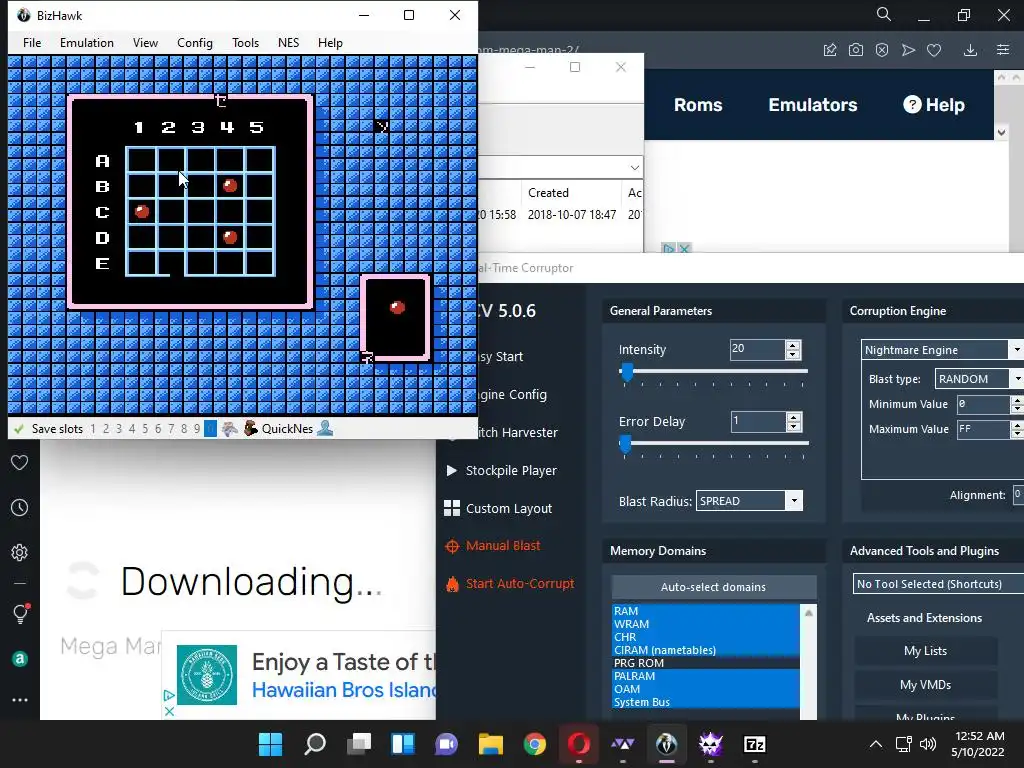This screenshot has height=768, width=1024.
Task: Open the Roms page link
Action: (697, 104)
